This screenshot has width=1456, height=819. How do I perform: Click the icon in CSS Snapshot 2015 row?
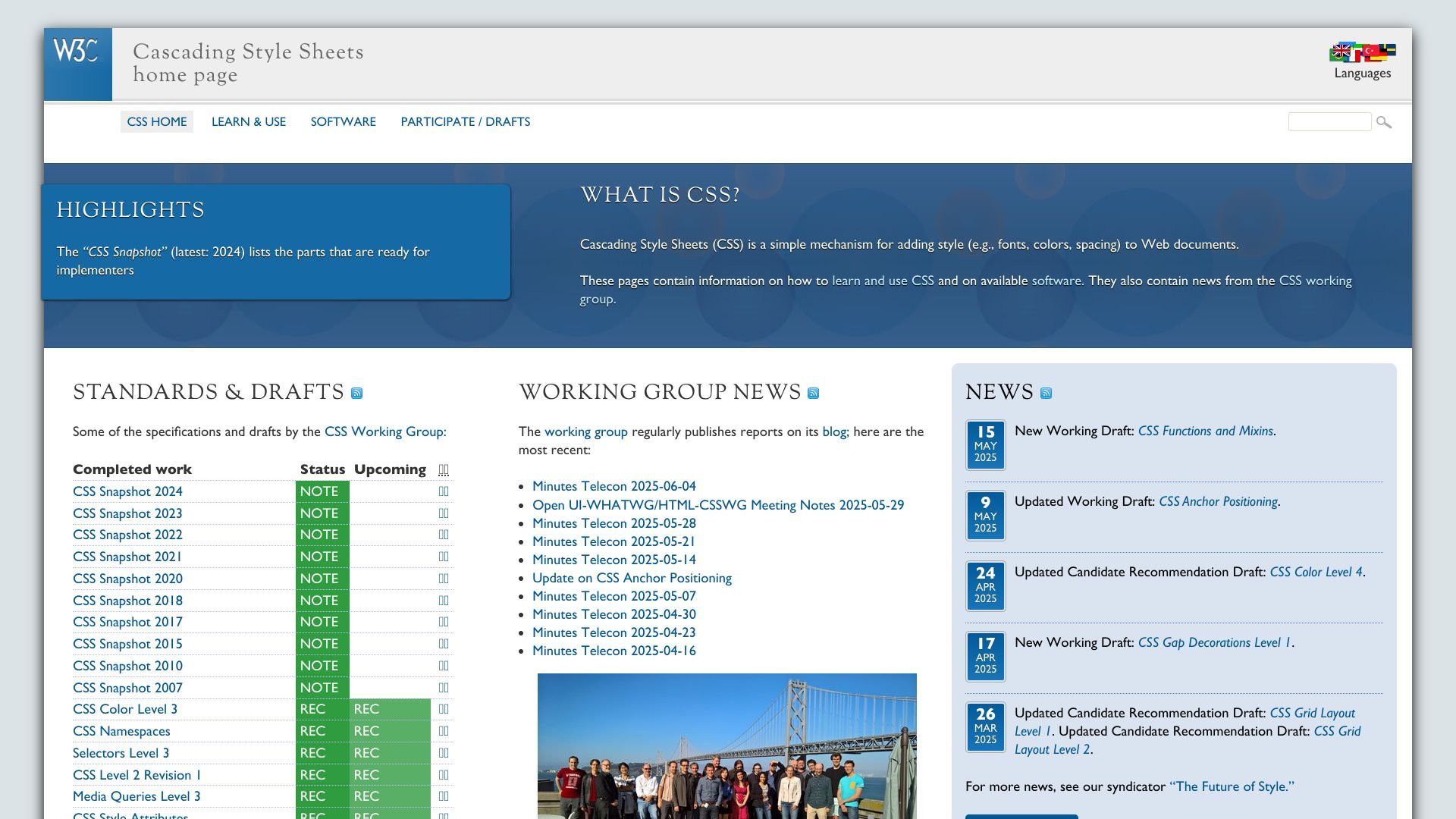[x=444, y=644]
